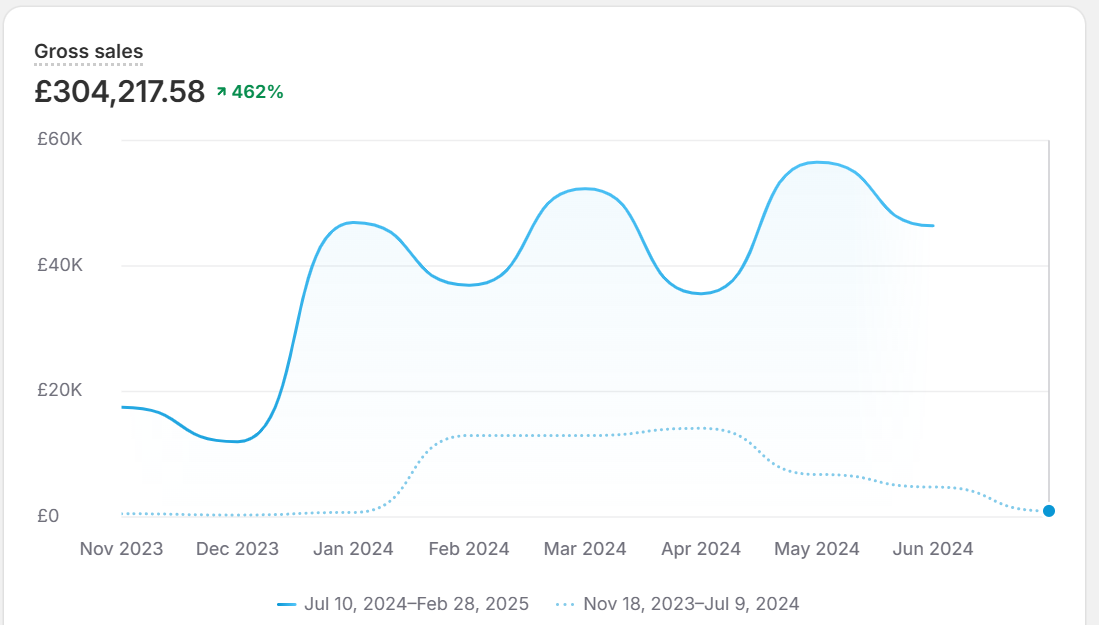Click the green upward arrow icon

pyautogui.click(x=221, y=91)
